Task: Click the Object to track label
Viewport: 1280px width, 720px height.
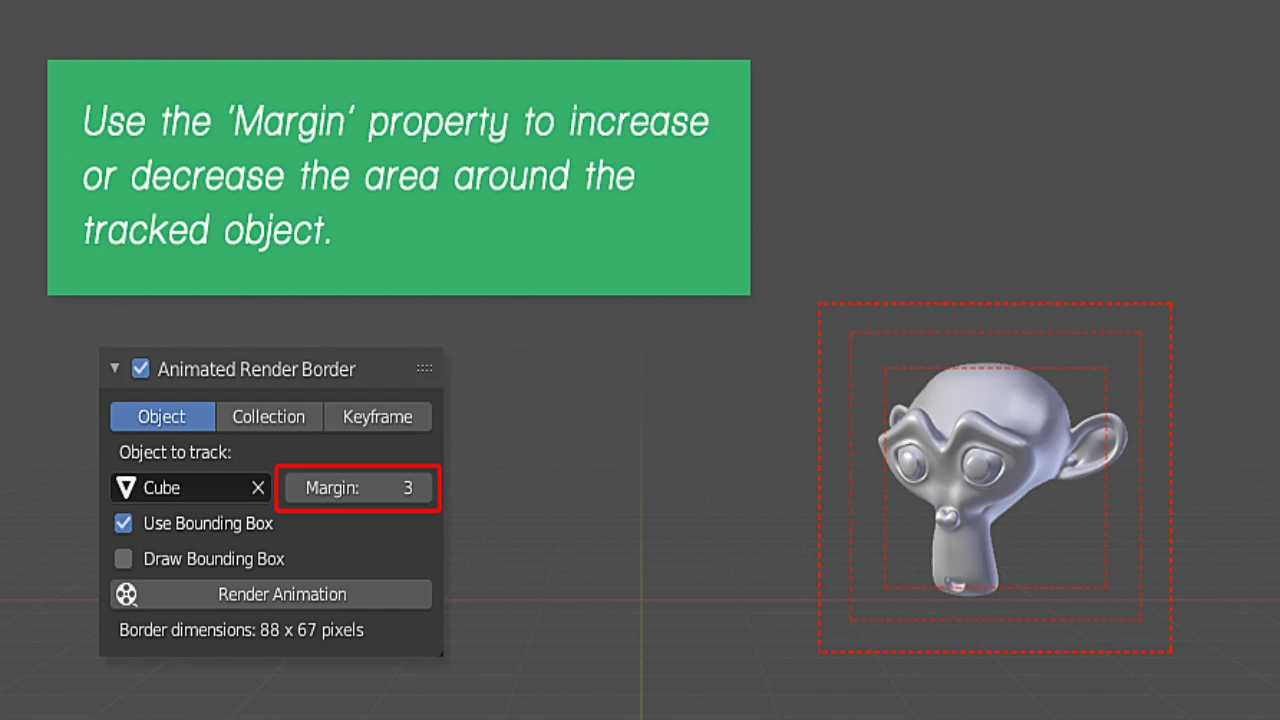Action: click(175, 452)
